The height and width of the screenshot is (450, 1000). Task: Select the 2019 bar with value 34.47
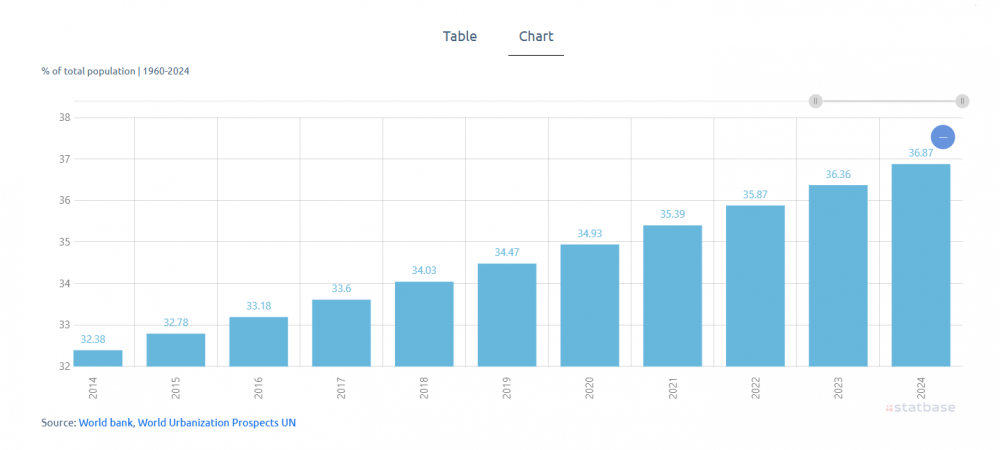[x=507, y=314]
